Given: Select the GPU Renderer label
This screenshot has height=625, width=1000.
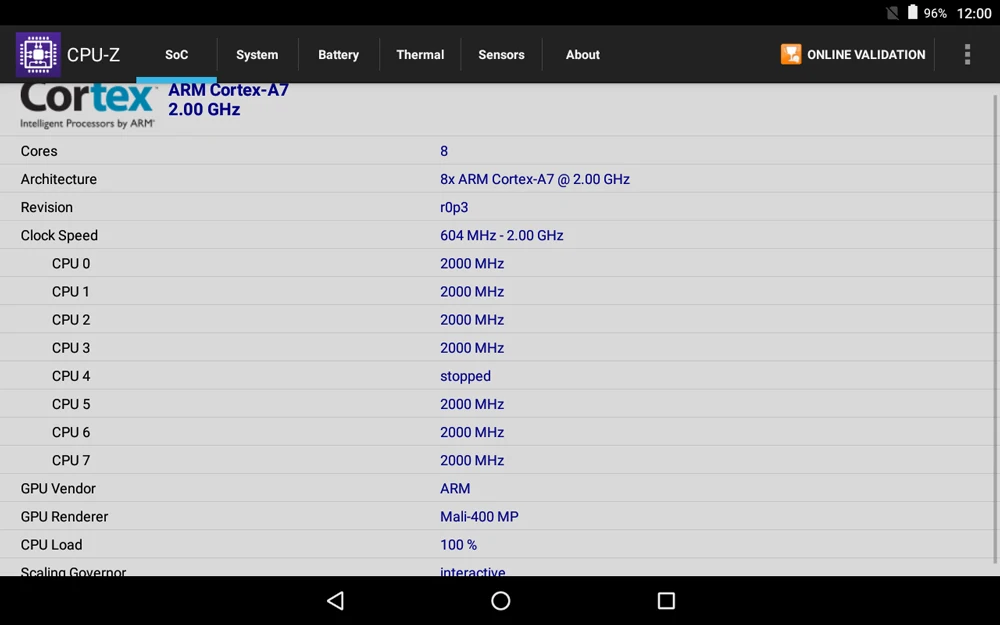Looking at the screenshot, I should pyautogui.click(x=64, y=516).
